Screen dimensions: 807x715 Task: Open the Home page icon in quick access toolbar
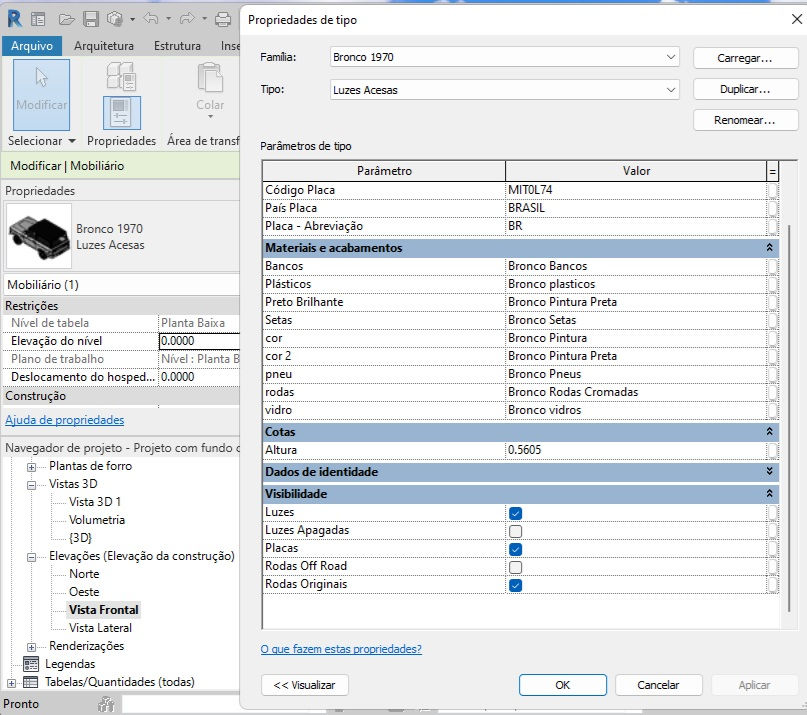click(x=38, y=20)
